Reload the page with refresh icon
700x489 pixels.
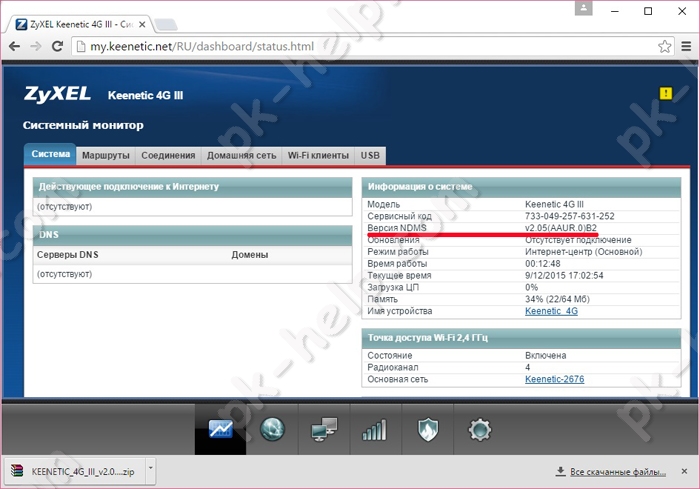[57, 46]
